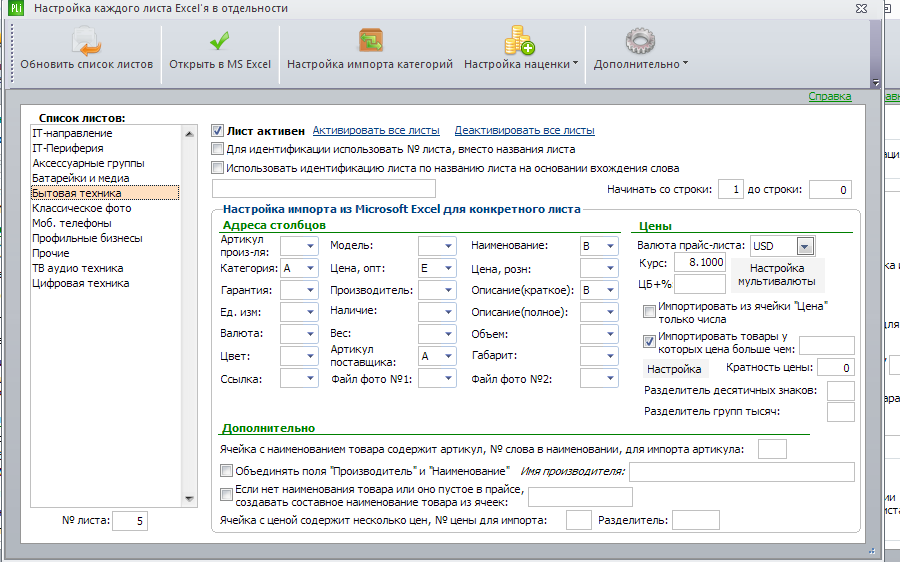This screenshot has width=900, height=562.
Task: Open the Категория column dropdown
Action: (x=310, y=268)
